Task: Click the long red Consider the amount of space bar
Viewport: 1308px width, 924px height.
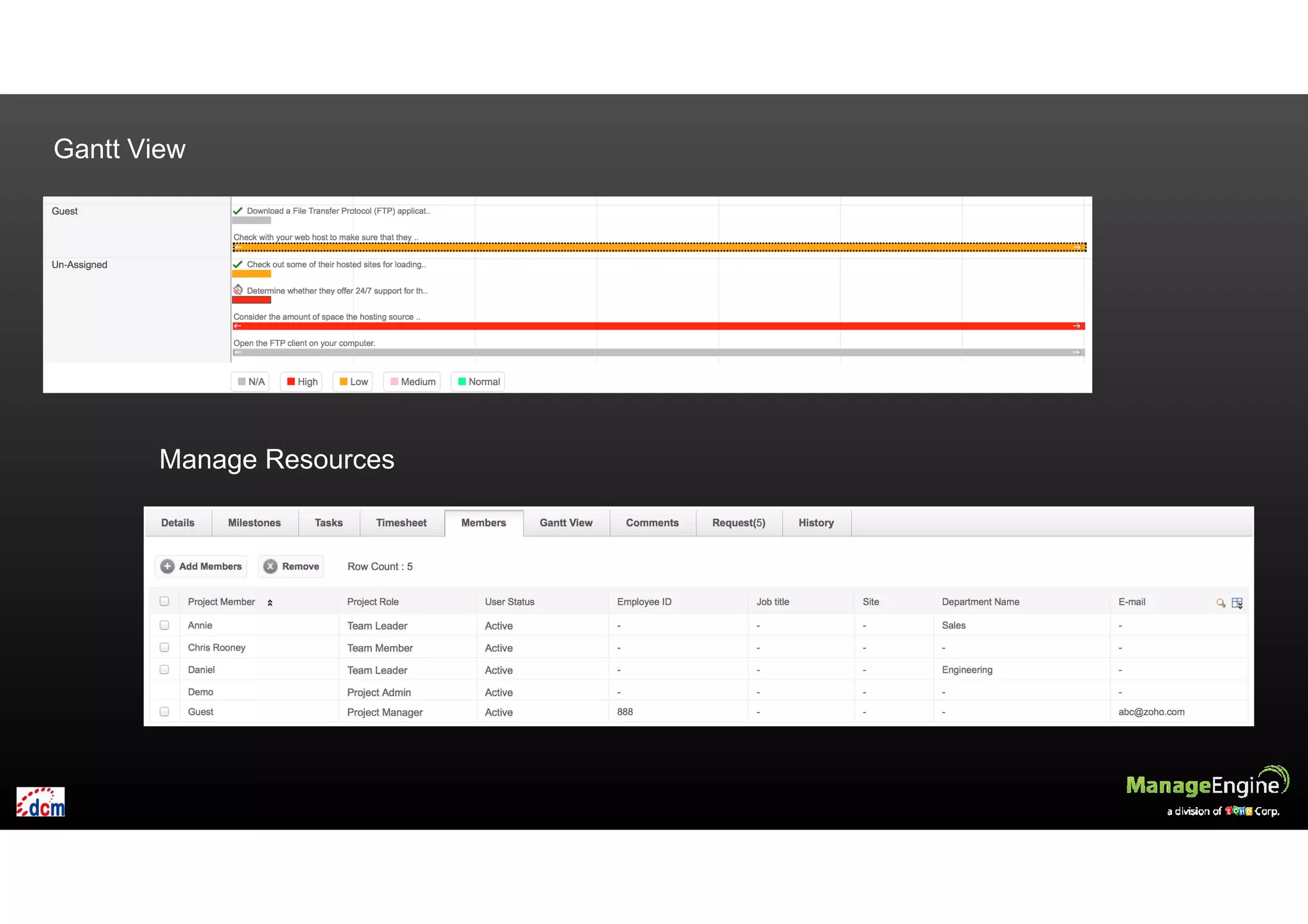Action: [x=658, y=326]
